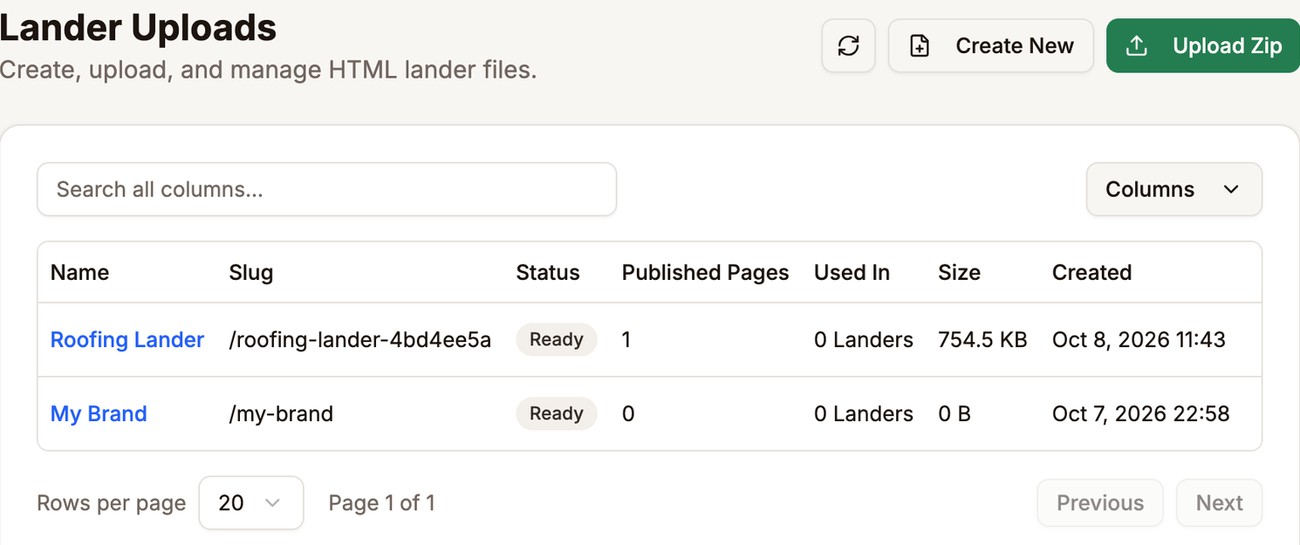This screenshot has height=545, width=1300.
Task: Click the Created column header
Action: (1092, 272)
